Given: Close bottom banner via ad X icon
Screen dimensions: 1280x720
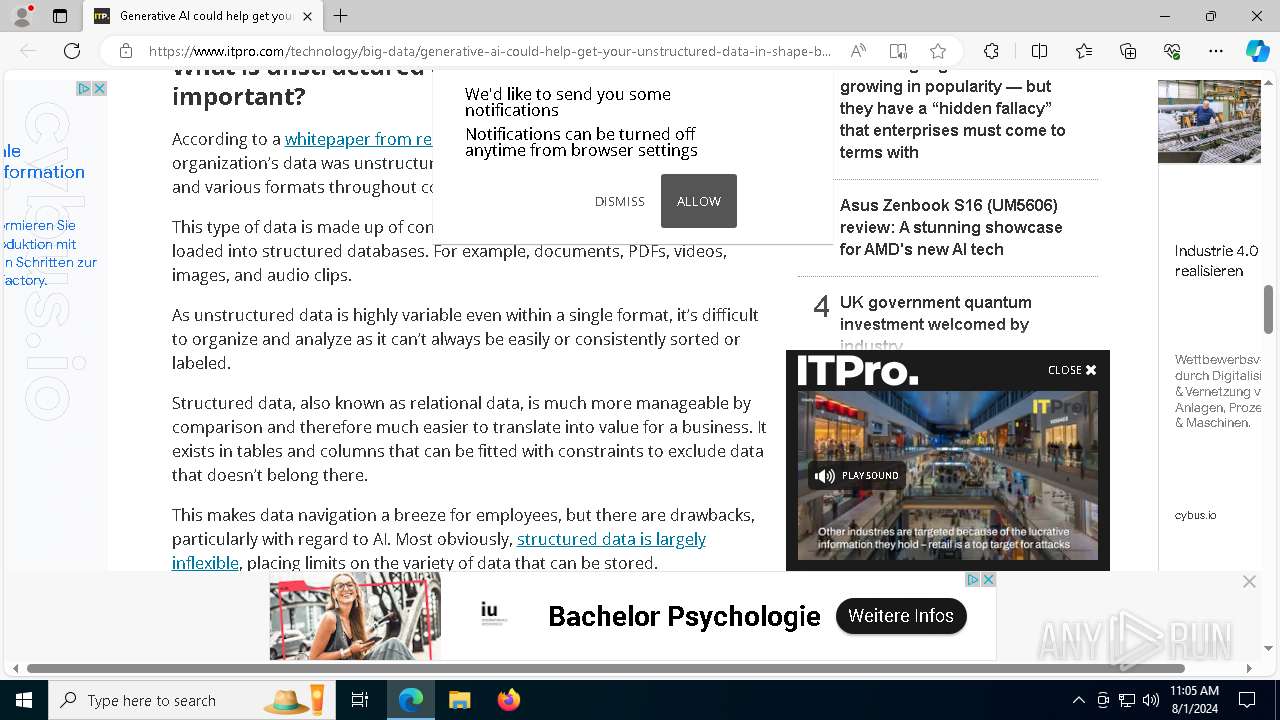Looking at the screenshot, I should pos(988,580).
